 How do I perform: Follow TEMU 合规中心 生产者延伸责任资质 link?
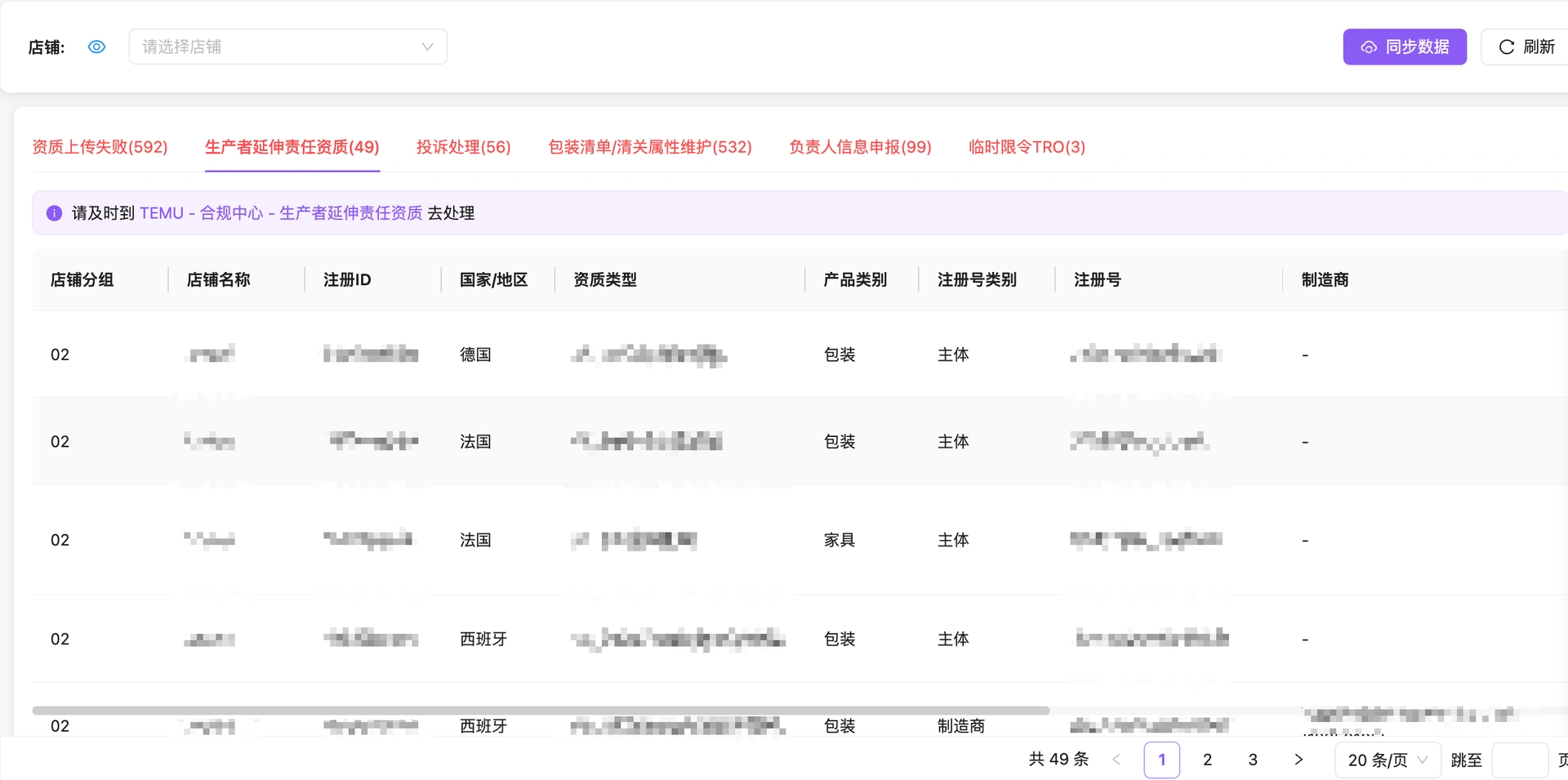point(281,213)
